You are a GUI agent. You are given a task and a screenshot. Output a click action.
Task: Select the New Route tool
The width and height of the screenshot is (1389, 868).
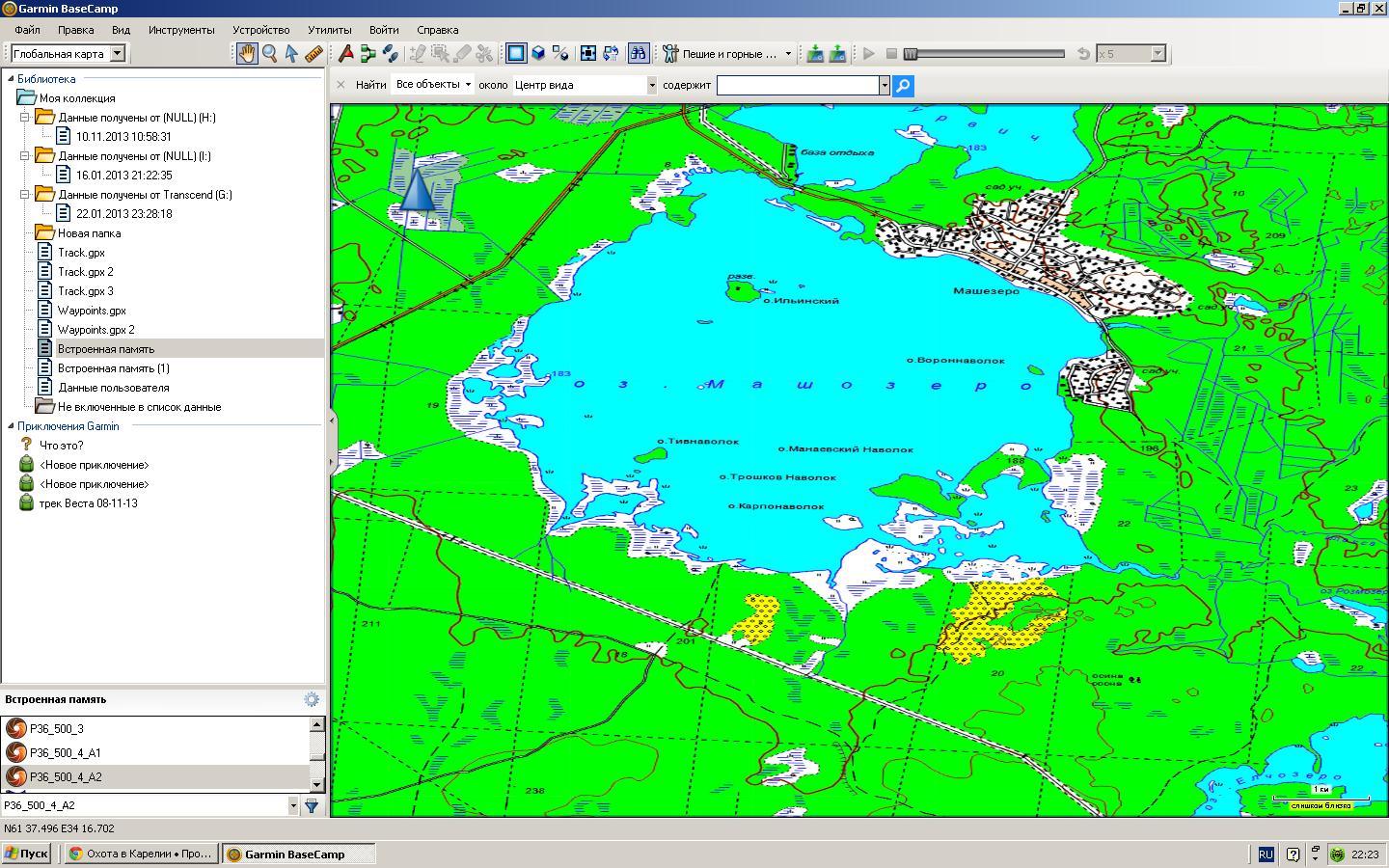pyautogui.click(x=368, y=54)
